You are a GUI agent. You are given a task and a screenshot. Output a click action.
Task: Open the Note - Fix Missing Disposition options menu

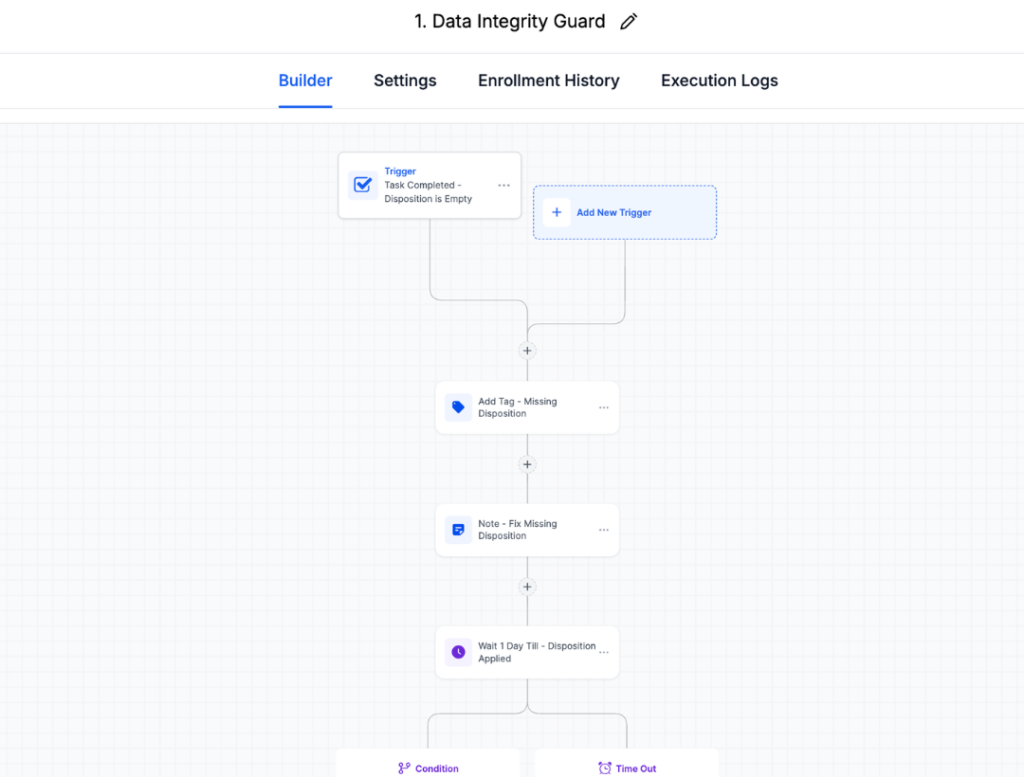(603, 530)
